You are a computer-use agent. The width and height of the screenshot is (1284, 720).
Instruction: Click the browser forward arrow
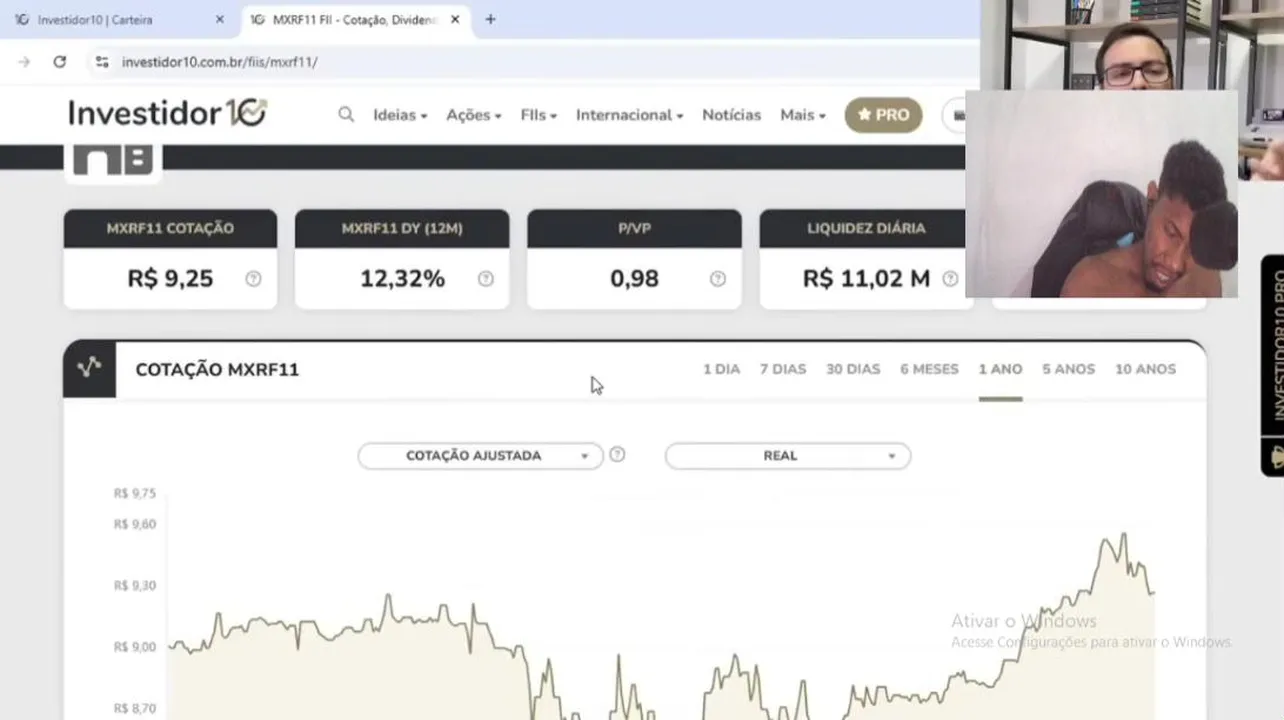pyautogui.click(x=24, y=62)
